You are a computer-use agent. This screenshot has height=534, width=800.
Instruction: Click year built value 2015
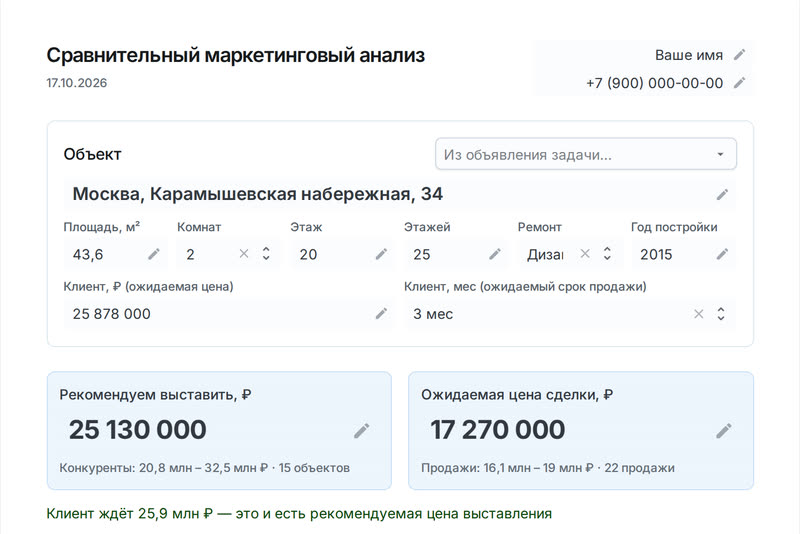pyautogui.click(x=656, y=254)
